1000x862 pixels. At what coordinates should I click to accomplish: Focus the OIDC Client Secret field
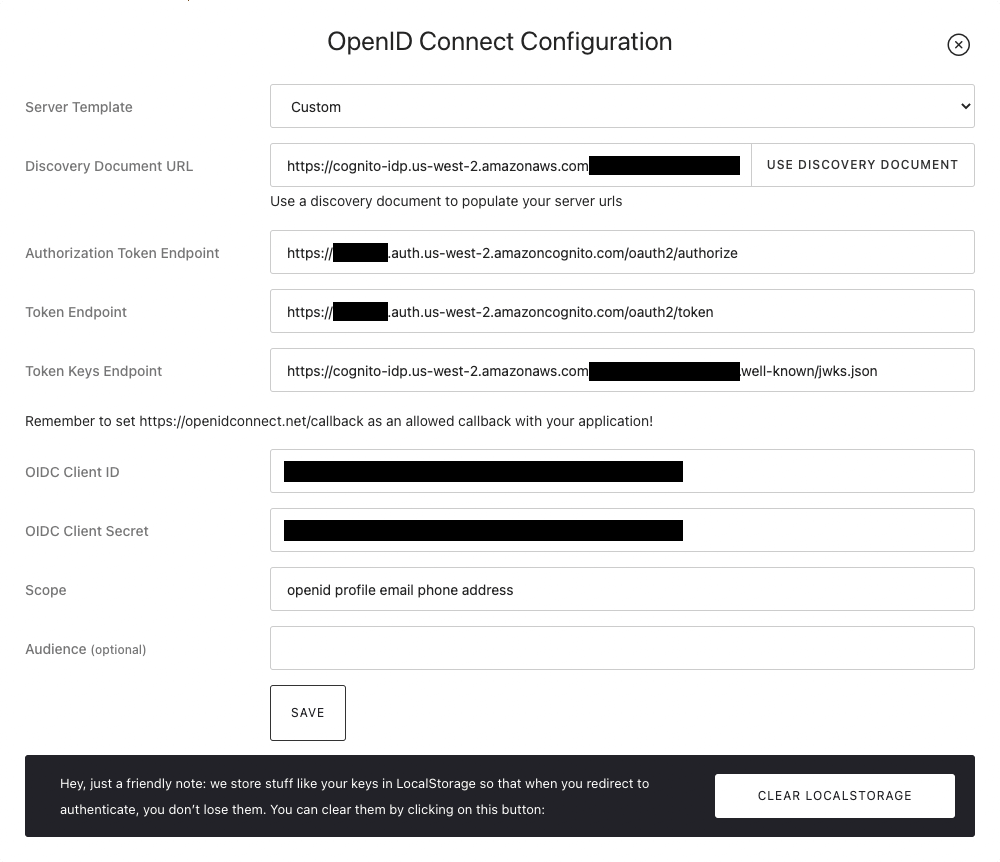coord(621,531)
